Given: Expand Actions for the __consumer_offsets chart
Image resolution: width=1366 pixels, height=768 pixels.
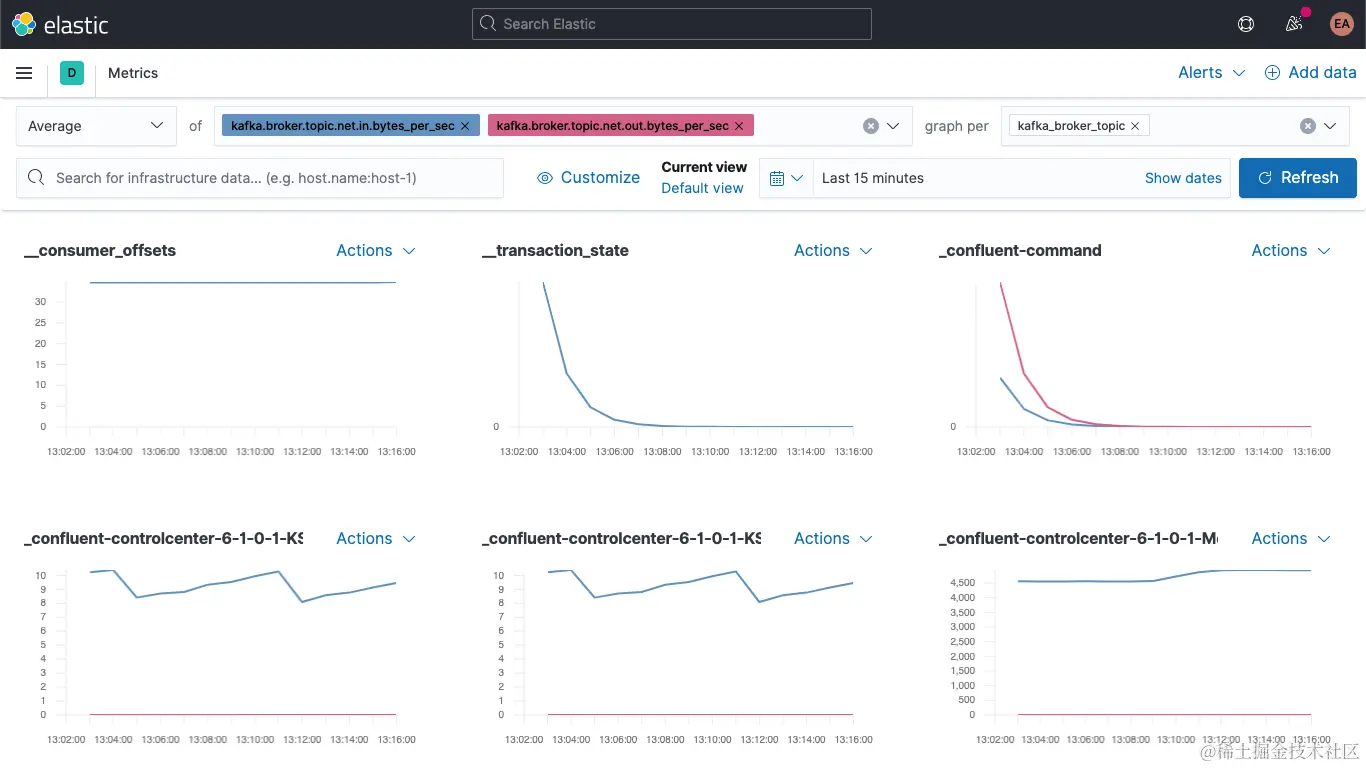Looking at the screenshot, I should pos(375,251).
